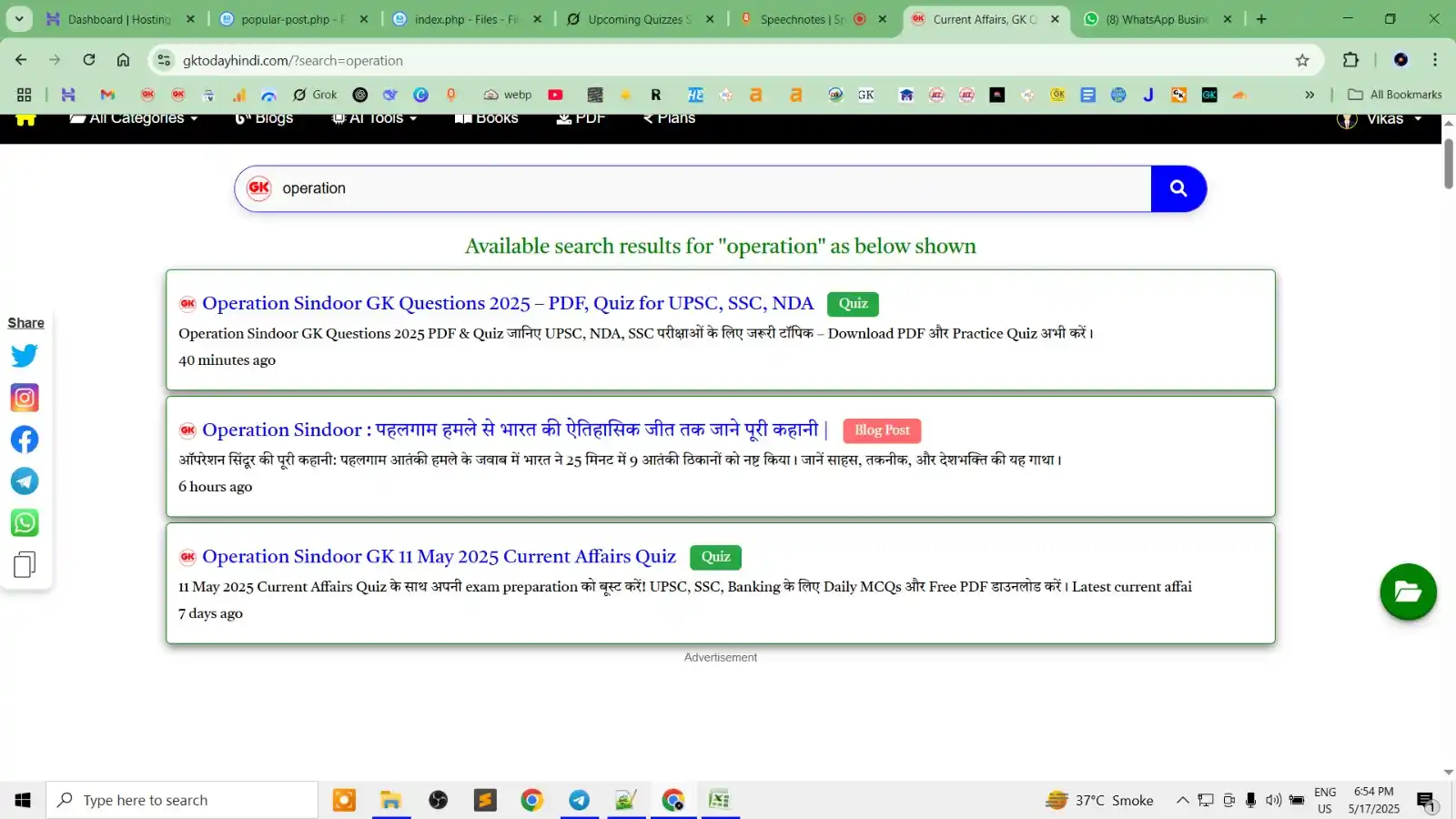1456x819 pixels.
Task: Click Quiz badge on 11 May 2025 result
Action: (715, 557)
